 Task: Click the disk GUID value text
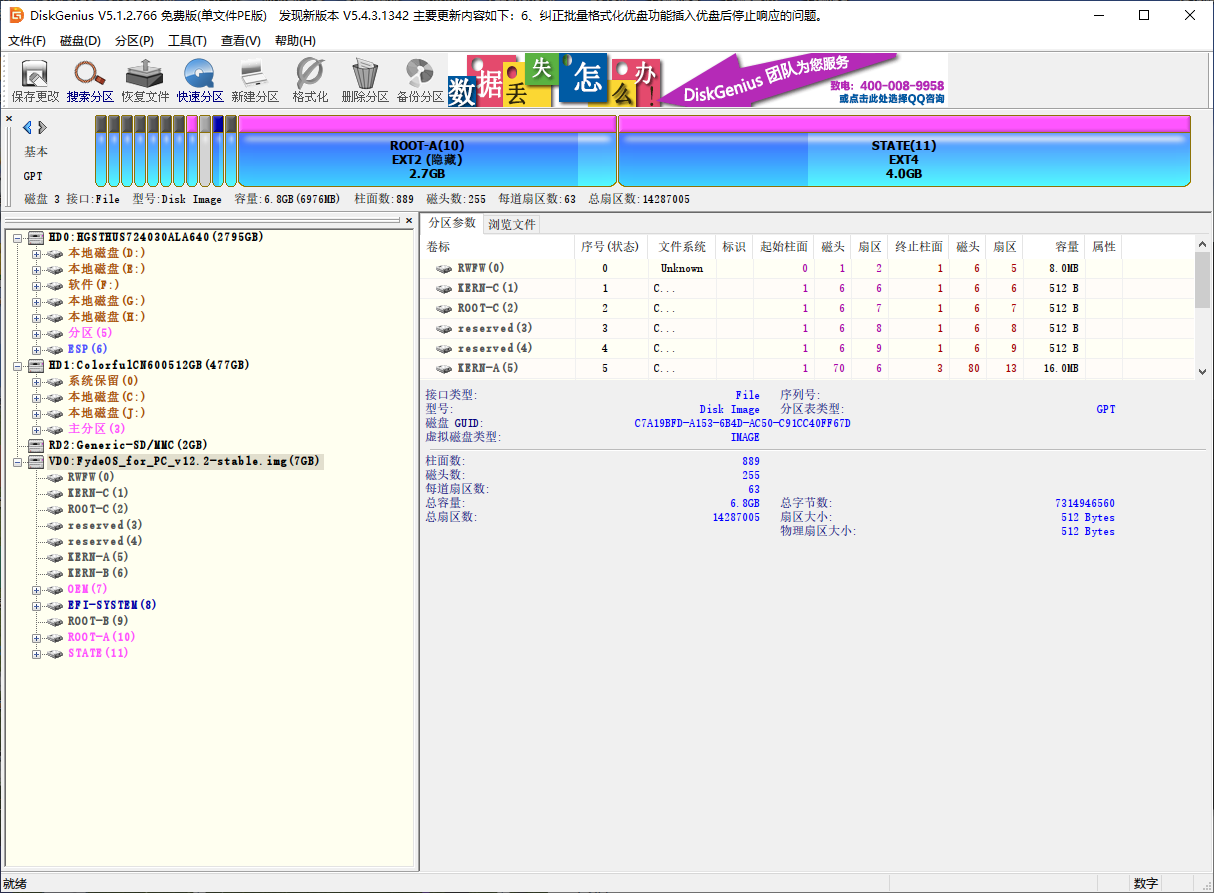click(742, 423)
